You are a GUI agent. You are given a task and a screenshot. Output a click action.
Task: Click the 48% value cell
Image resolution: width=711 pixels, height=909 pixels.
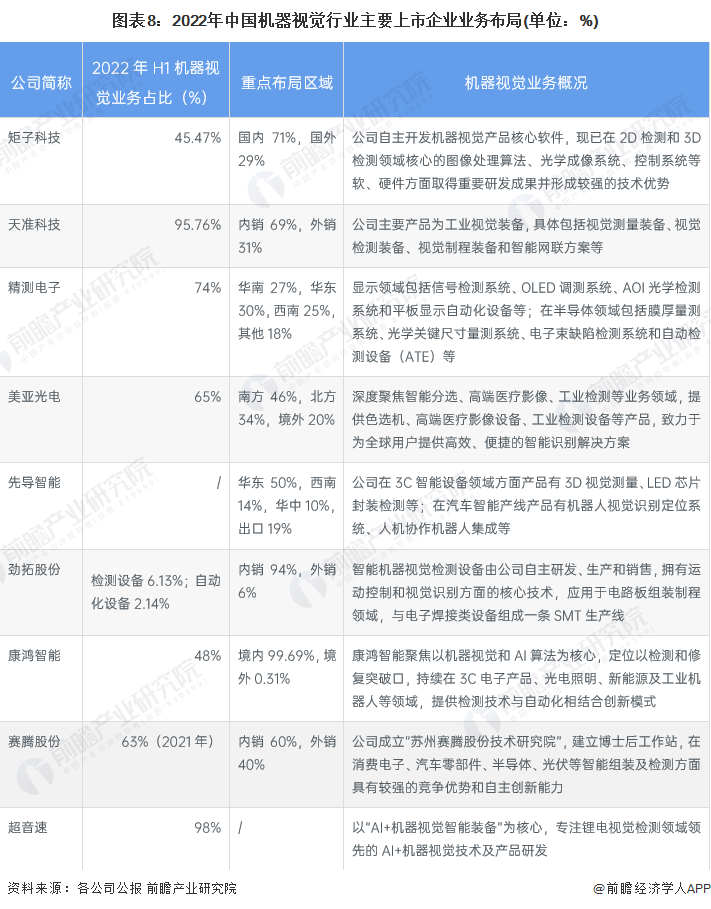point(208,656)
